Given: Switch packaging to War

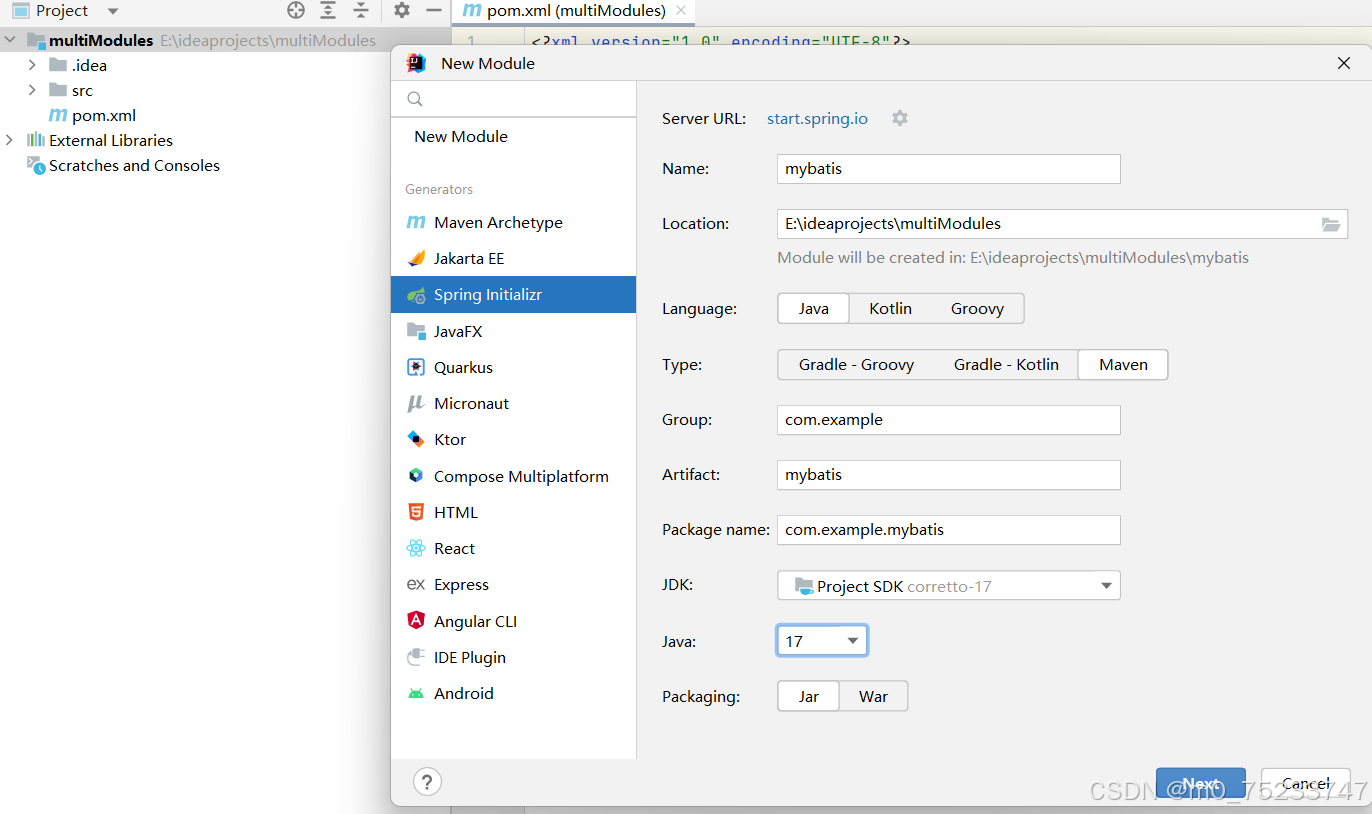Looking at the screenshot, I should [873, 696].
